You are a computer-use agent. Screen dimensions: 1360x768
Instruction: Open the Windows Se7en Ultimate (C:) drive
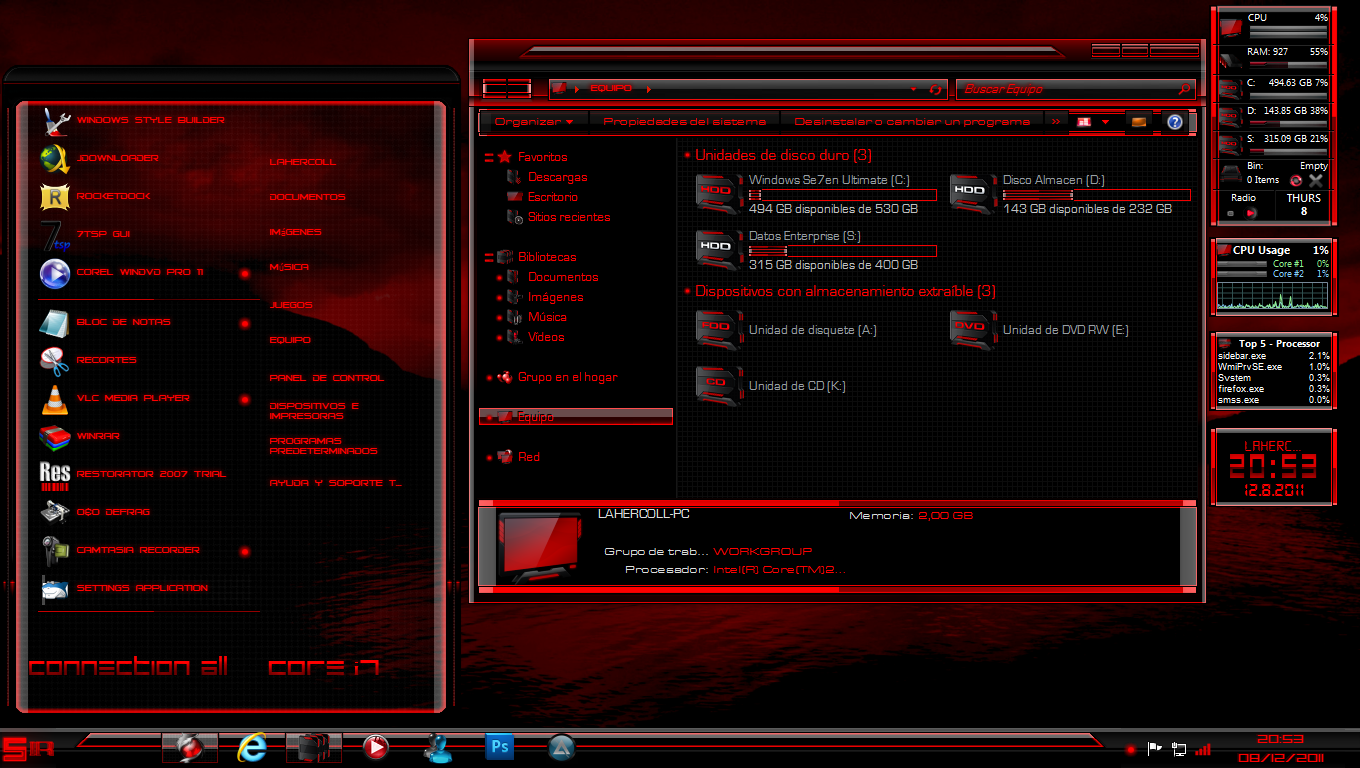[829, 180]
